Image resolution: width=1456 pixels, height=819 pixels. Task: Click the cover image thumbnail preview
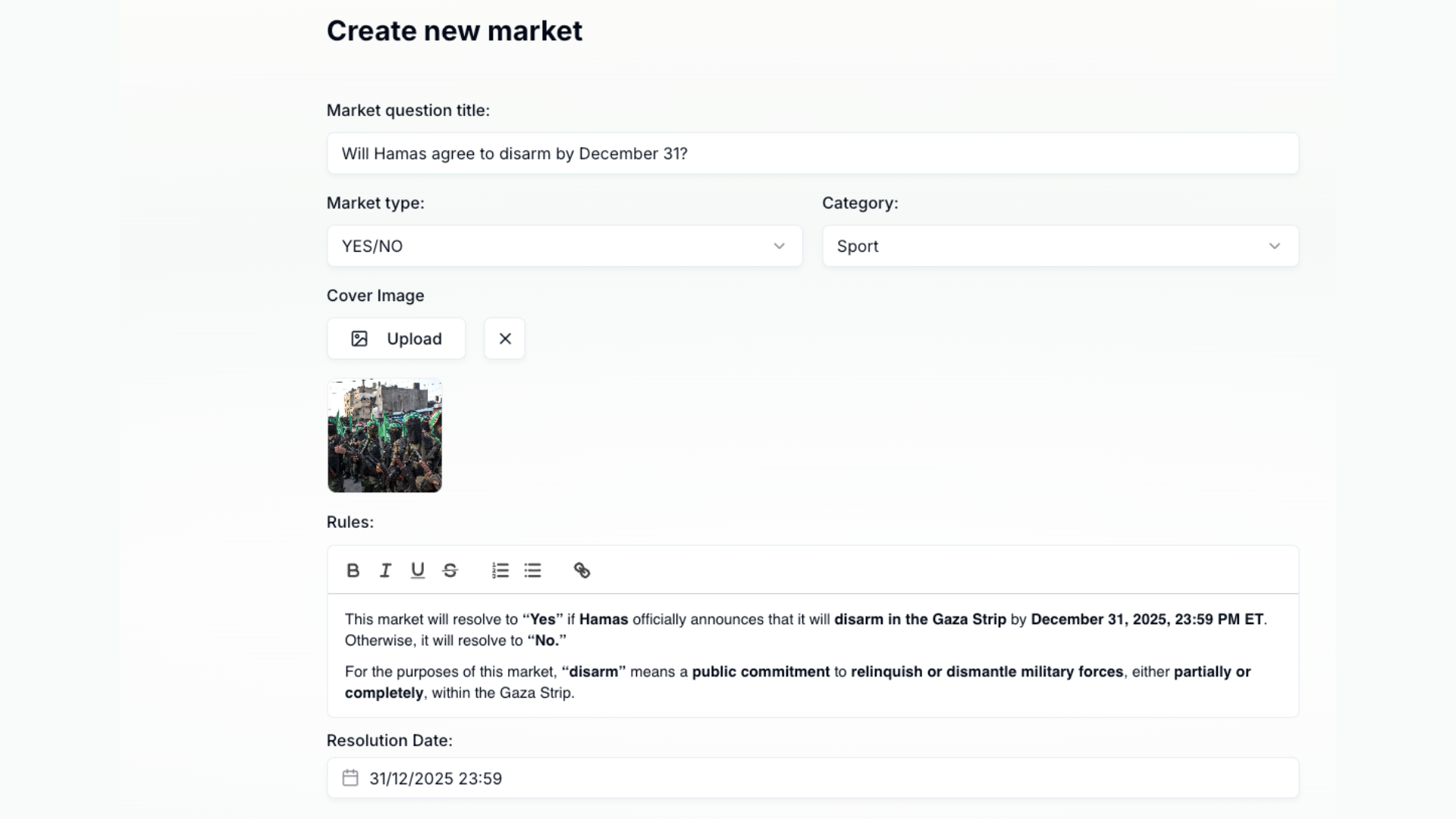tap(384, 436)
